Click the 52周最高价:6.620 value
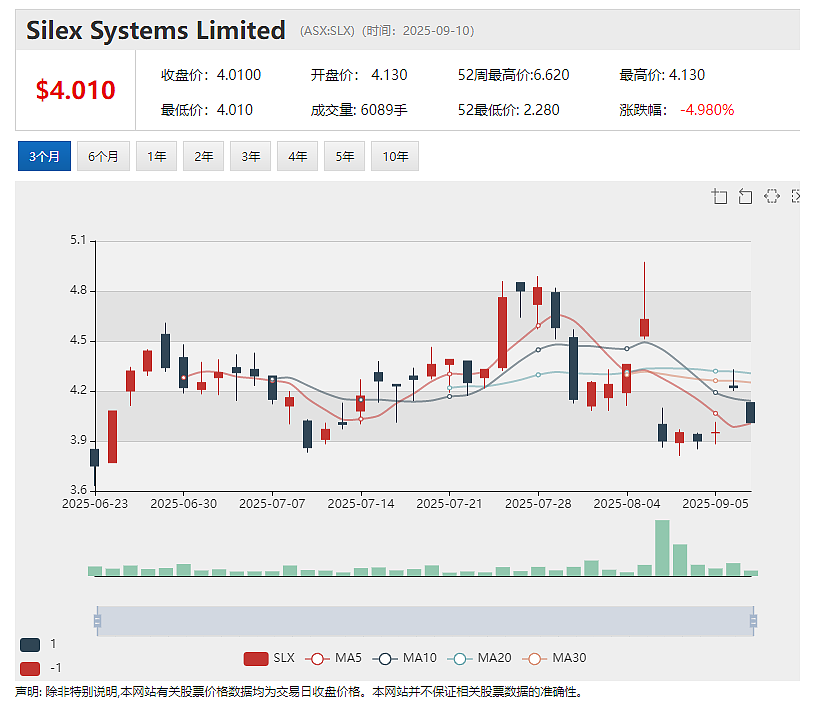This screenshot has height=716, width=814. tap(513, 75)
